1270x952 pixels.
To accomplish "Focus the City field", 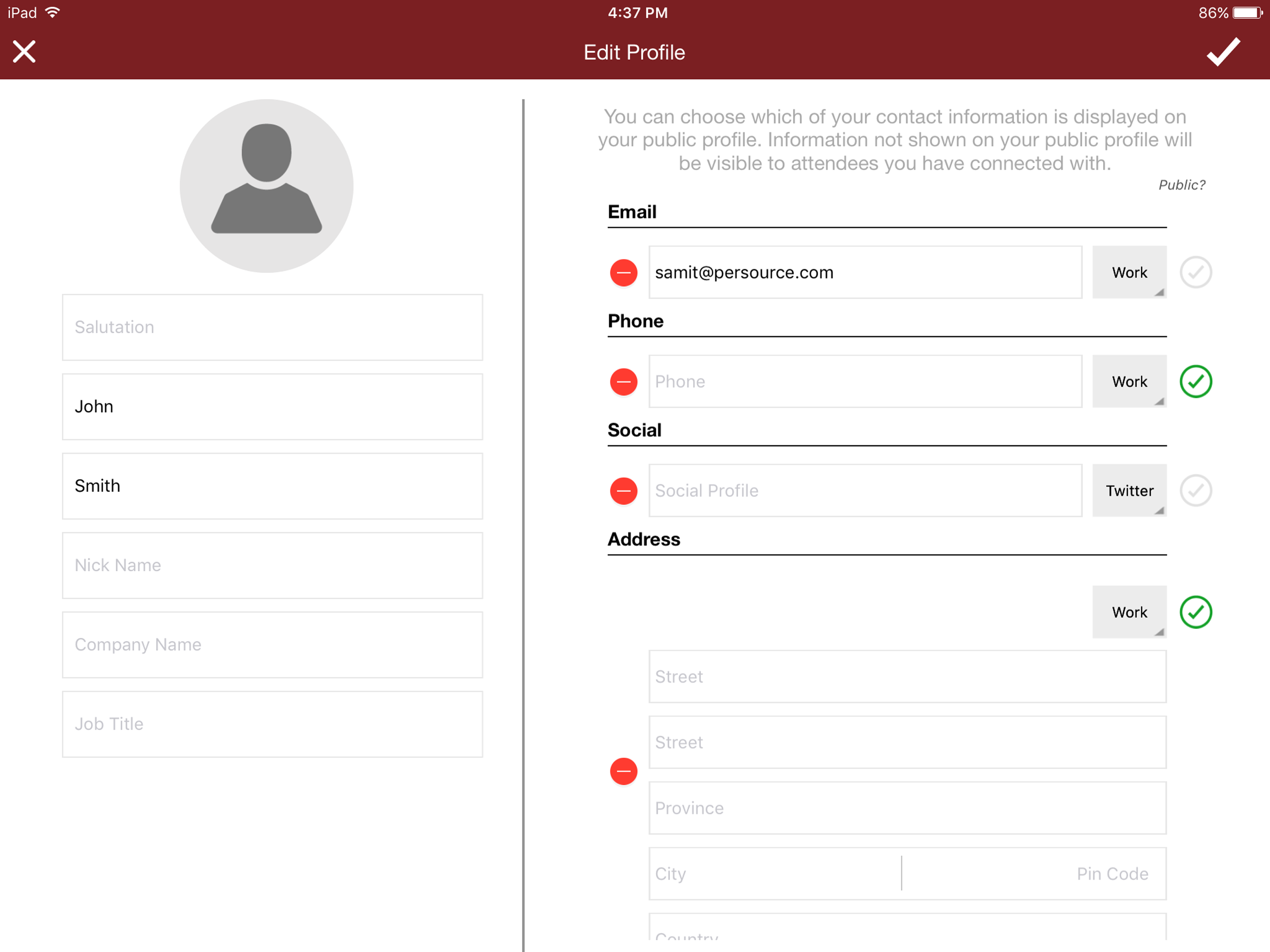I will [x=774, y=873].
